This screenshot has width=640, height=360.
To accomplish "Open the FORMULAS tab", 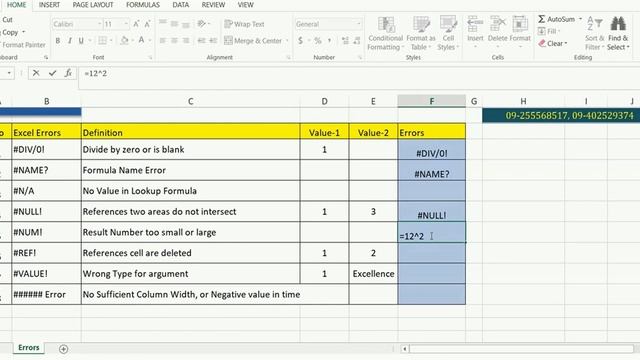I will point(142,5).
